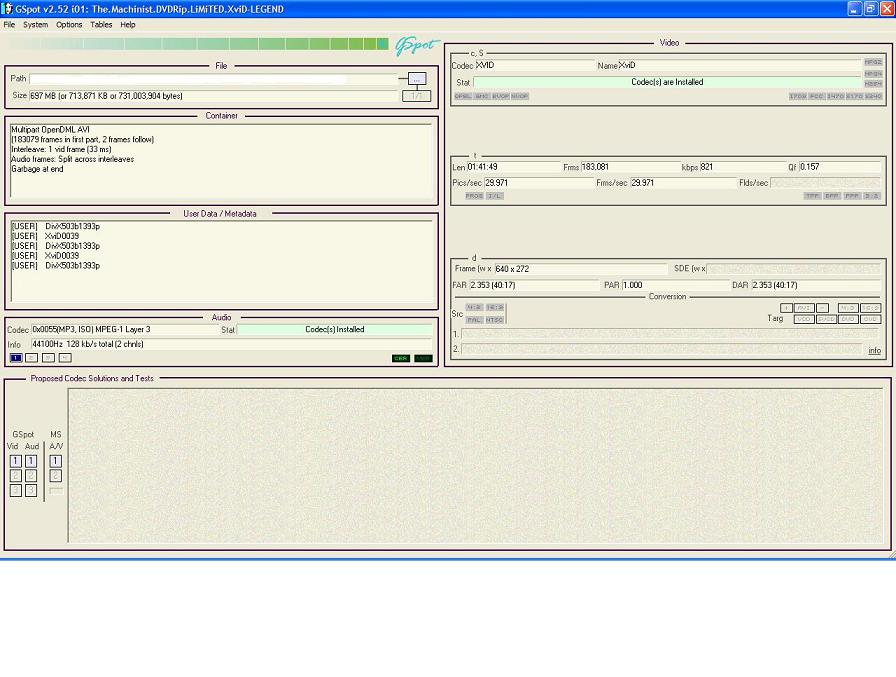Click first '[USER] DivX503b1393p' metadata line
The height and width of the screenshot is (677, 896).
pyautogui.click(x=55, y=226)
